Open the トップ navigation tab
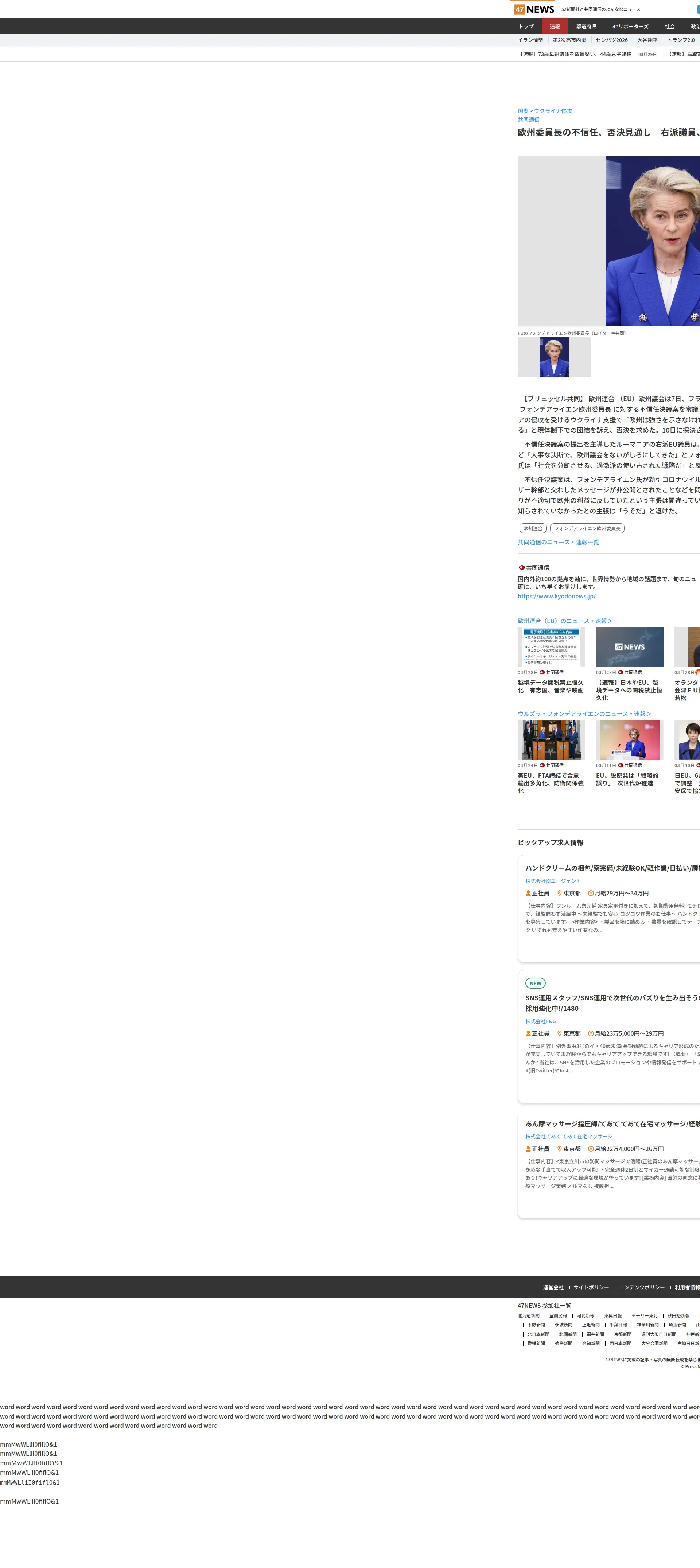The width and height of the screenshot is (700, 1568). pos(526,27)
